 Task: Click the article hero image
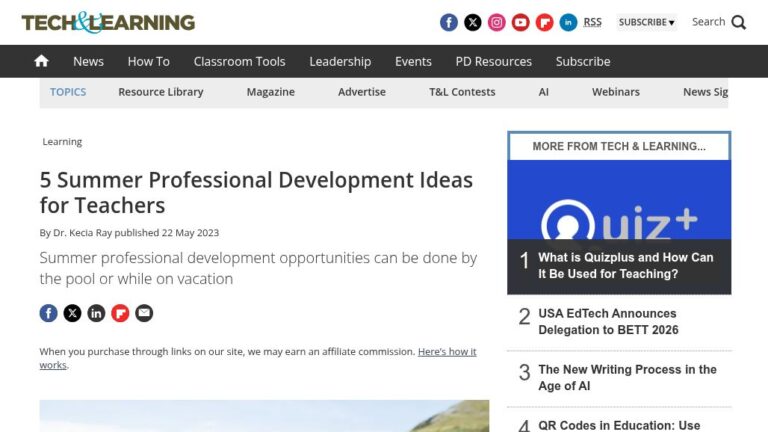coord(264,416)
